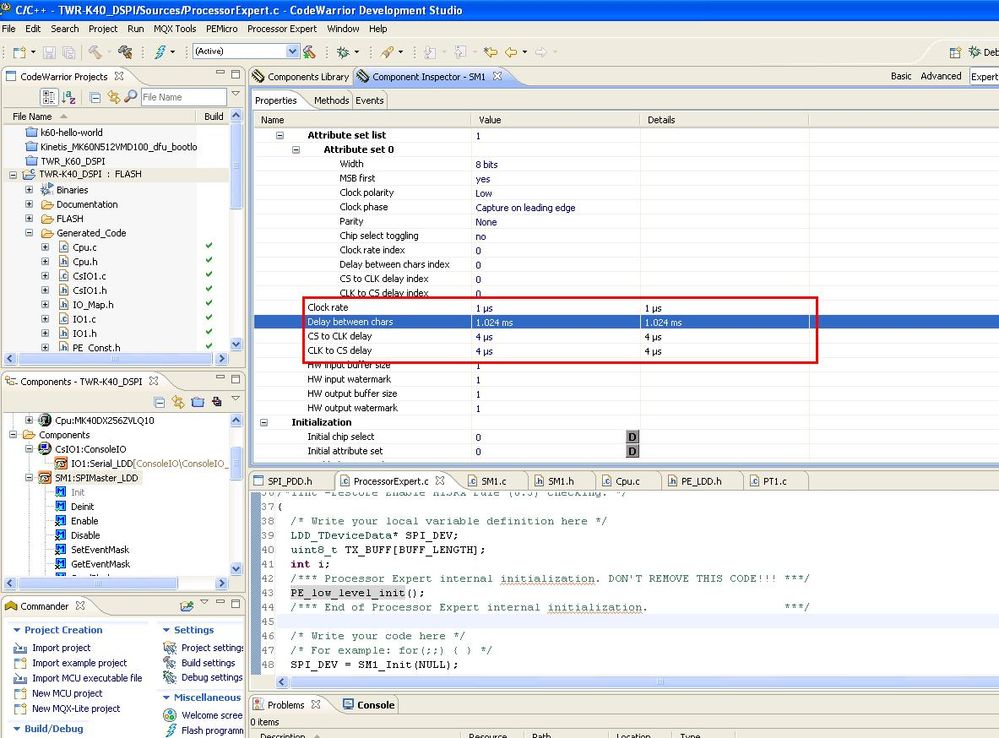
Task: Collapse the SM1:SPIMaster_LDD node
Action: tap(29, 477)
